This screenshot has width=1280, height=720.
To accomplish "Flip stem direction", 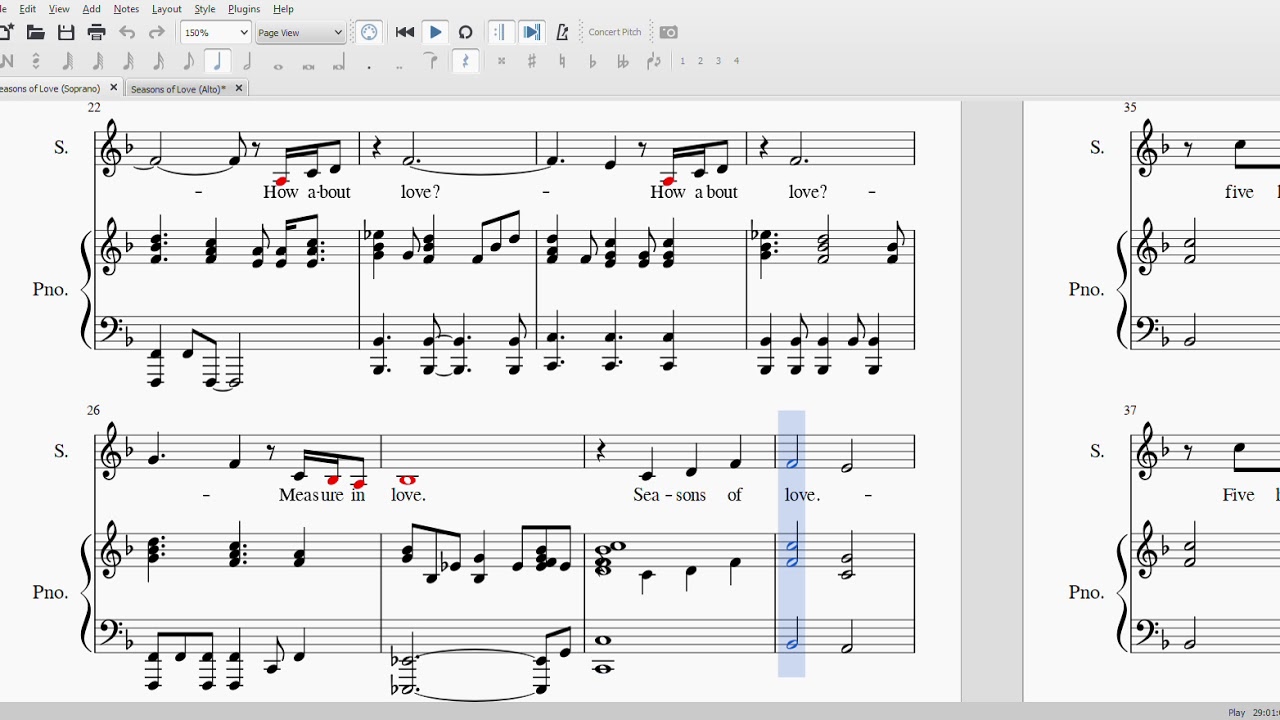I will [x=653, y=61].
